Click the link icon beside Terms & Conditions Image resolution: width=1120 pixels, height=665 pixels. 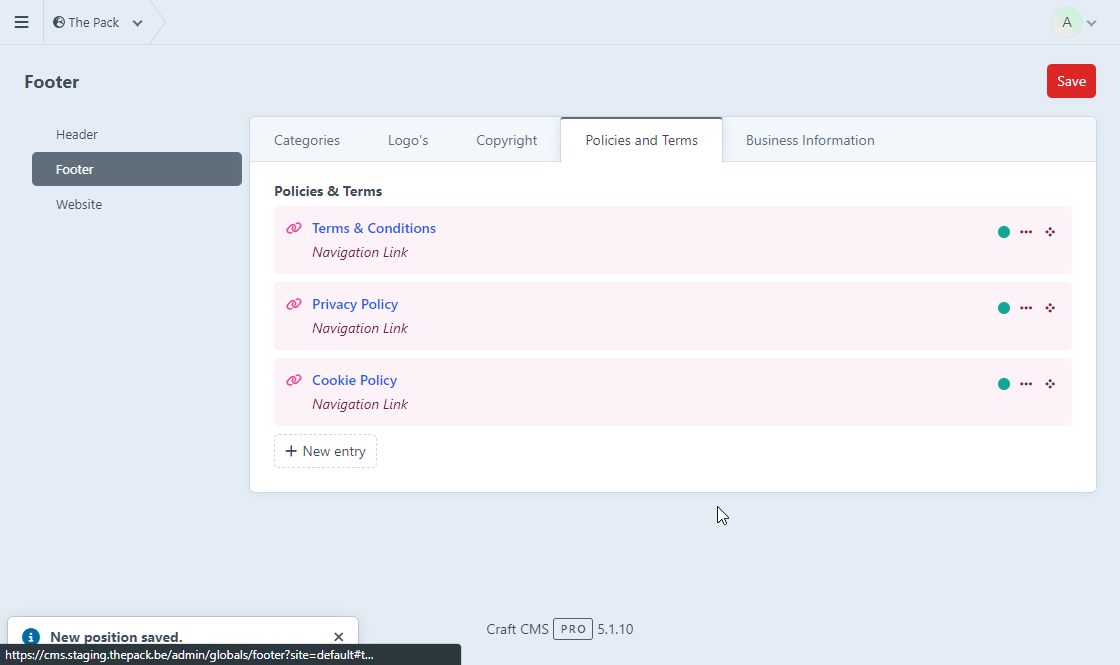(294, 228)
